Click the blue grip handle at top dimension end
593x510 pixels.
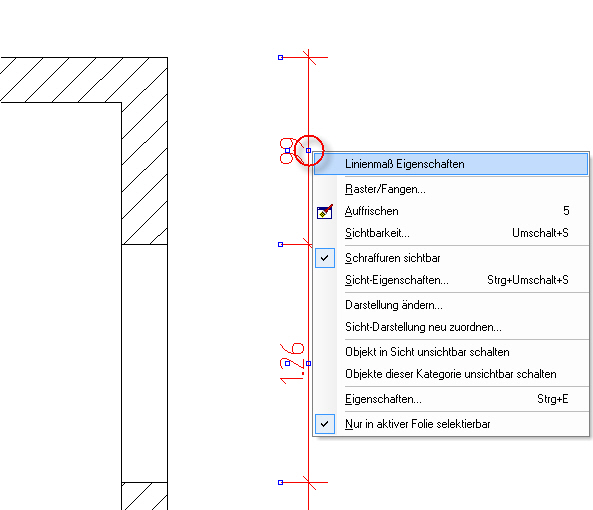(280, 57)
